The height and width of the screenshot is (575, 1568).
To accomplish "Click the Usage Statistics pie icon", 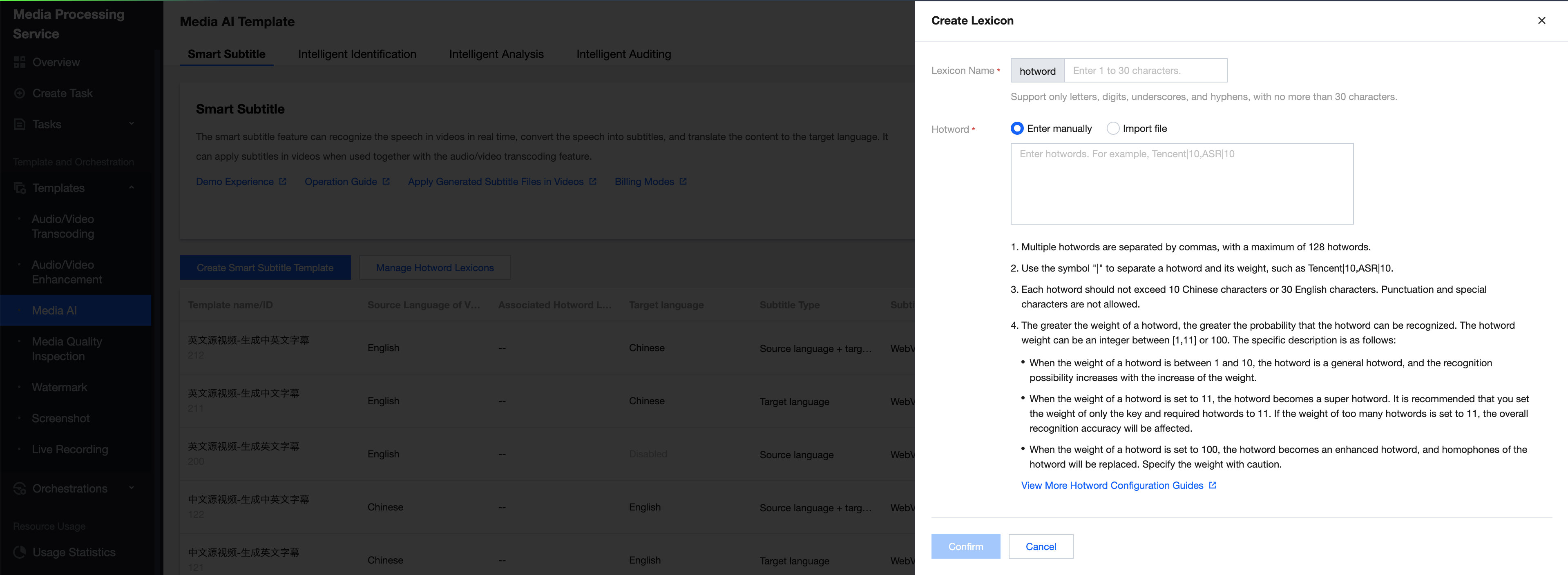I will 20,553.
